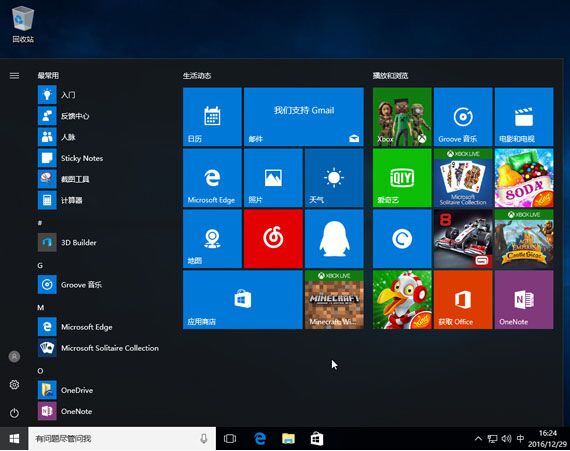570x451 pixels.
Task: Click the 生活动态 tile group title
Action: point(197,76)
